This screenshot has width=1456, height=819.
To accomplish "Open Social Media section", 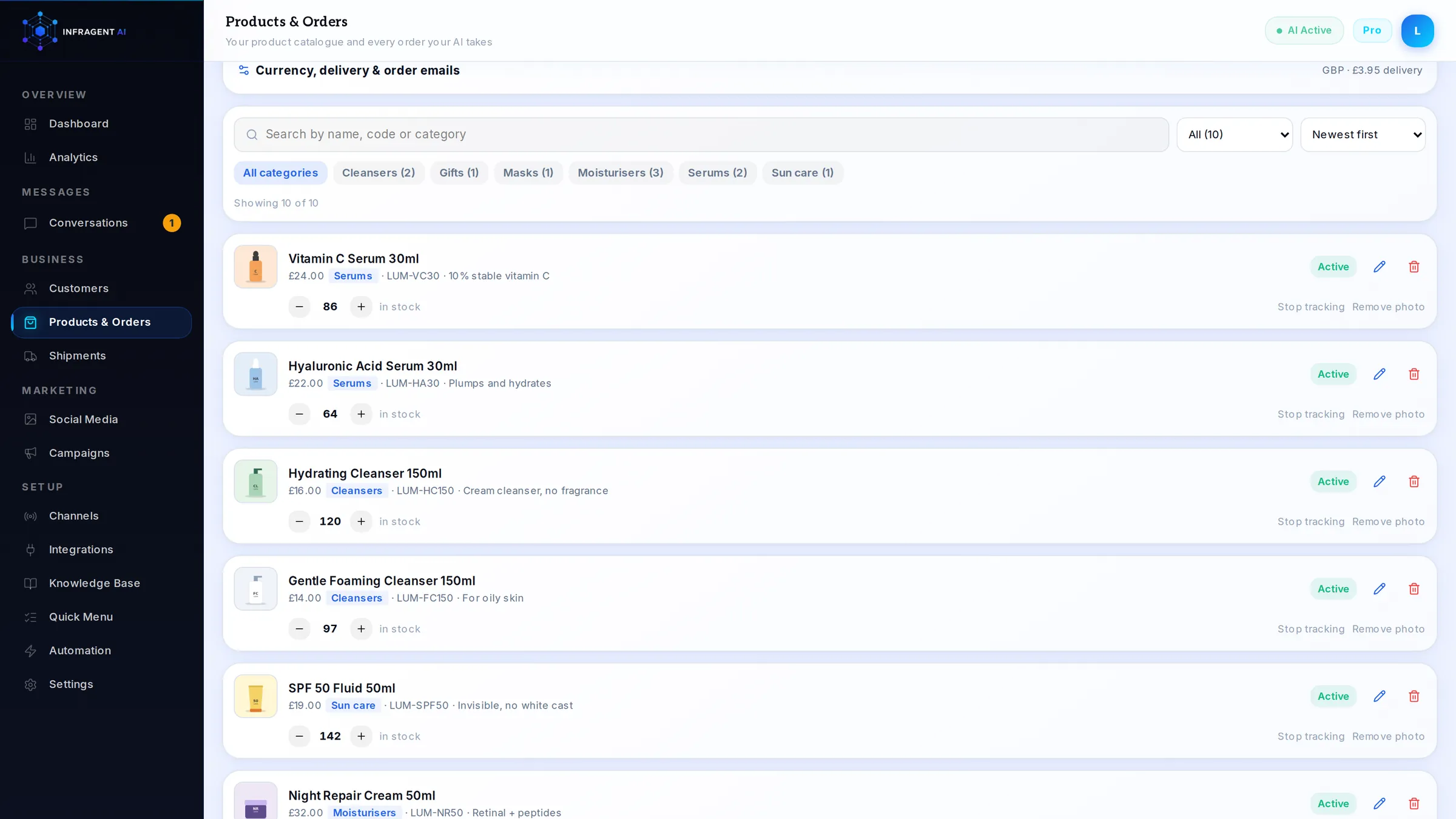I will [101, 420].
